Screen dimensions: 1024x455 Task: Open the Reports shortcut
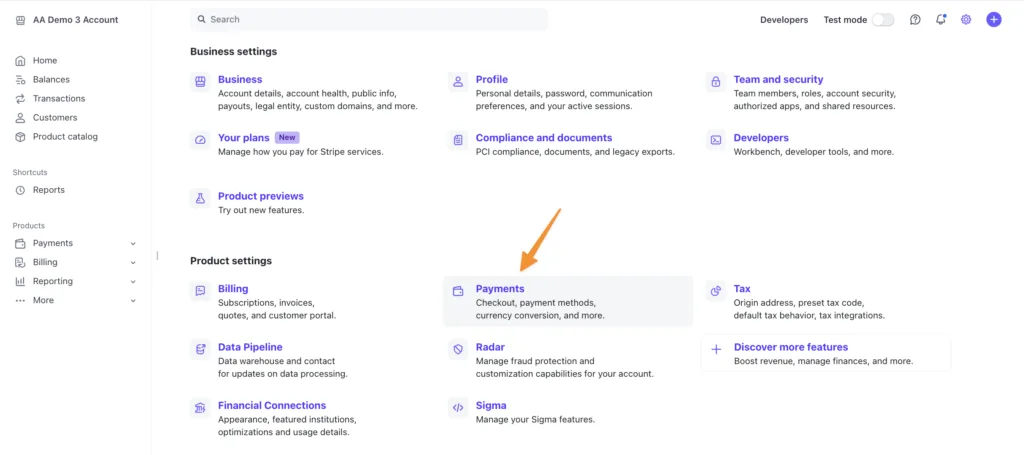pos(49,190)
